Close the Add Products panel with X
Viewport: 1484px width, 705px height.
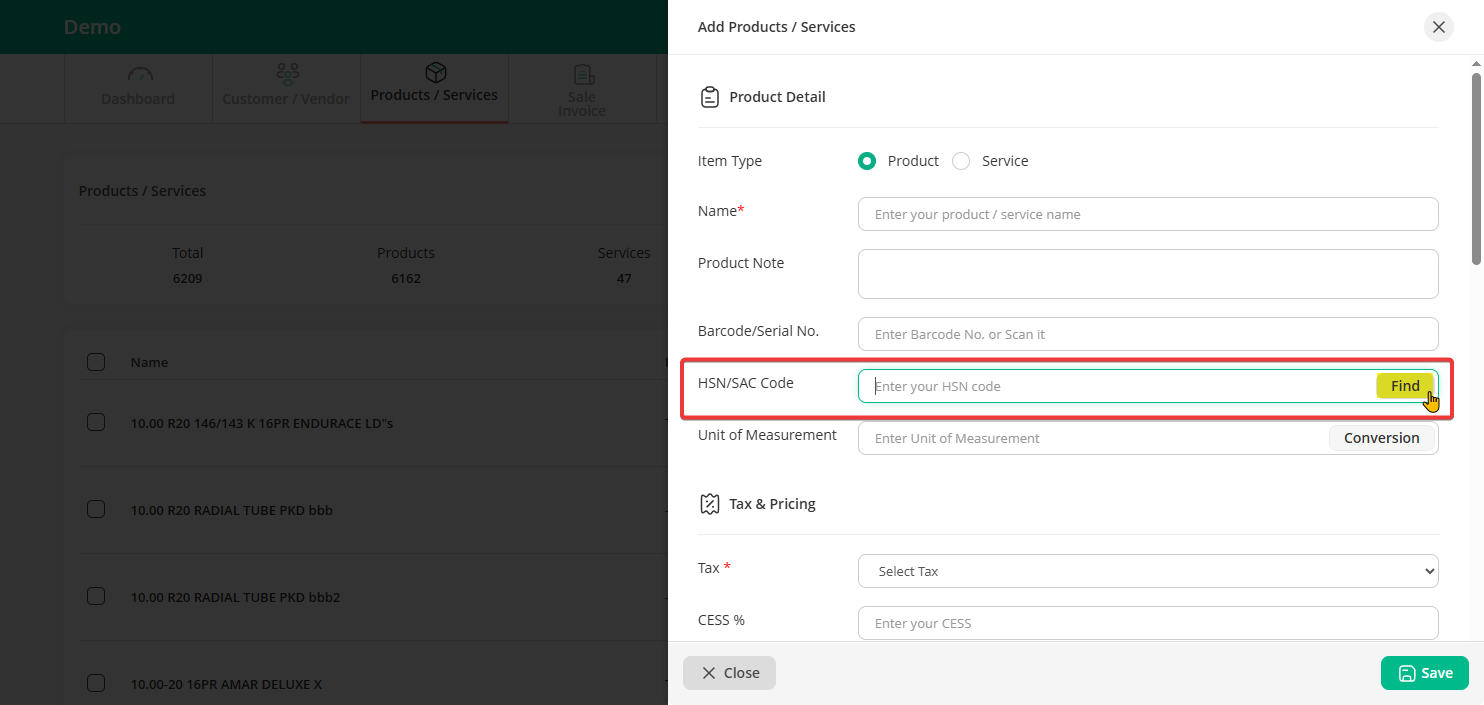click(1438, 27)
